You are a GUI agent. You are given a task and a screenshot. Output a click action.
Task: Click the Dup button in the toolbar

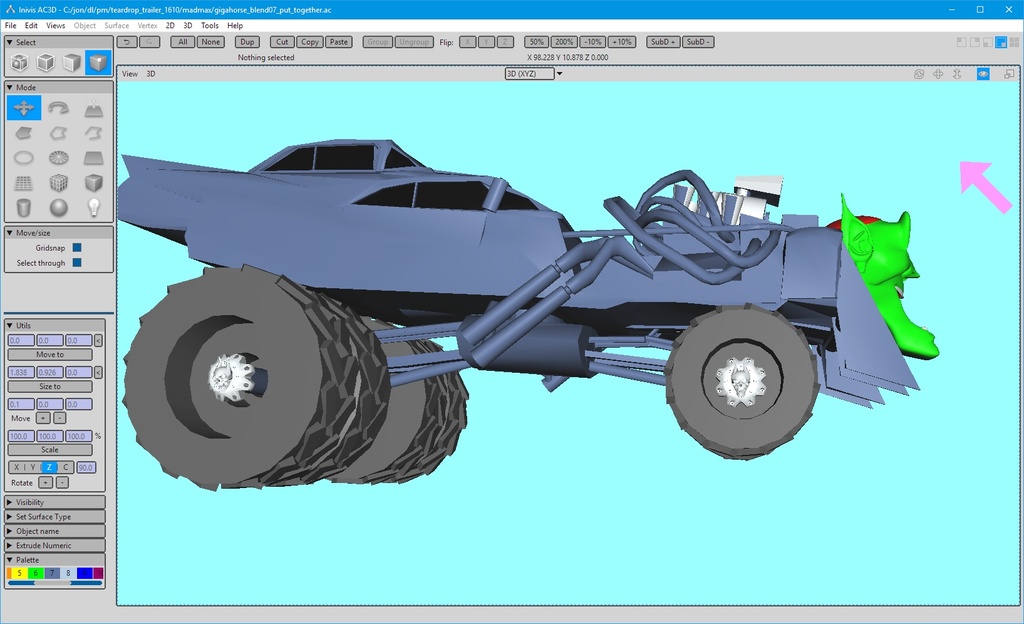tap(247, 42)
